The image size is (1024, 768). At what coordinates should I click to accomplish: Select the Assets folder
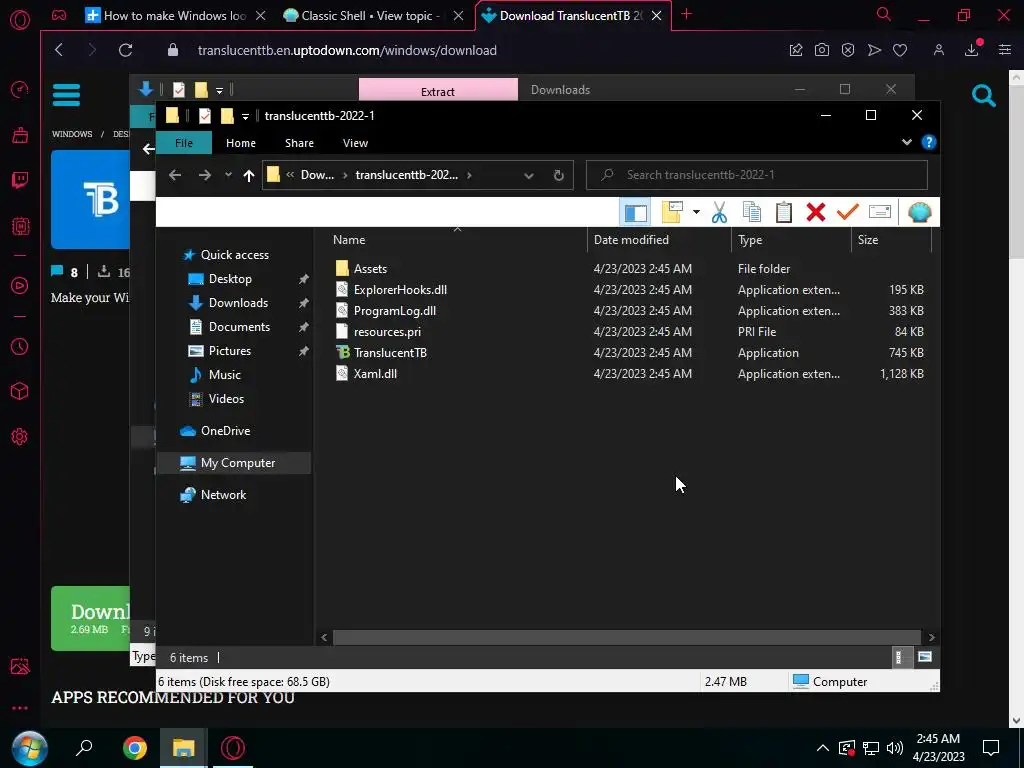pyautogui.click(x=370, y=268)
